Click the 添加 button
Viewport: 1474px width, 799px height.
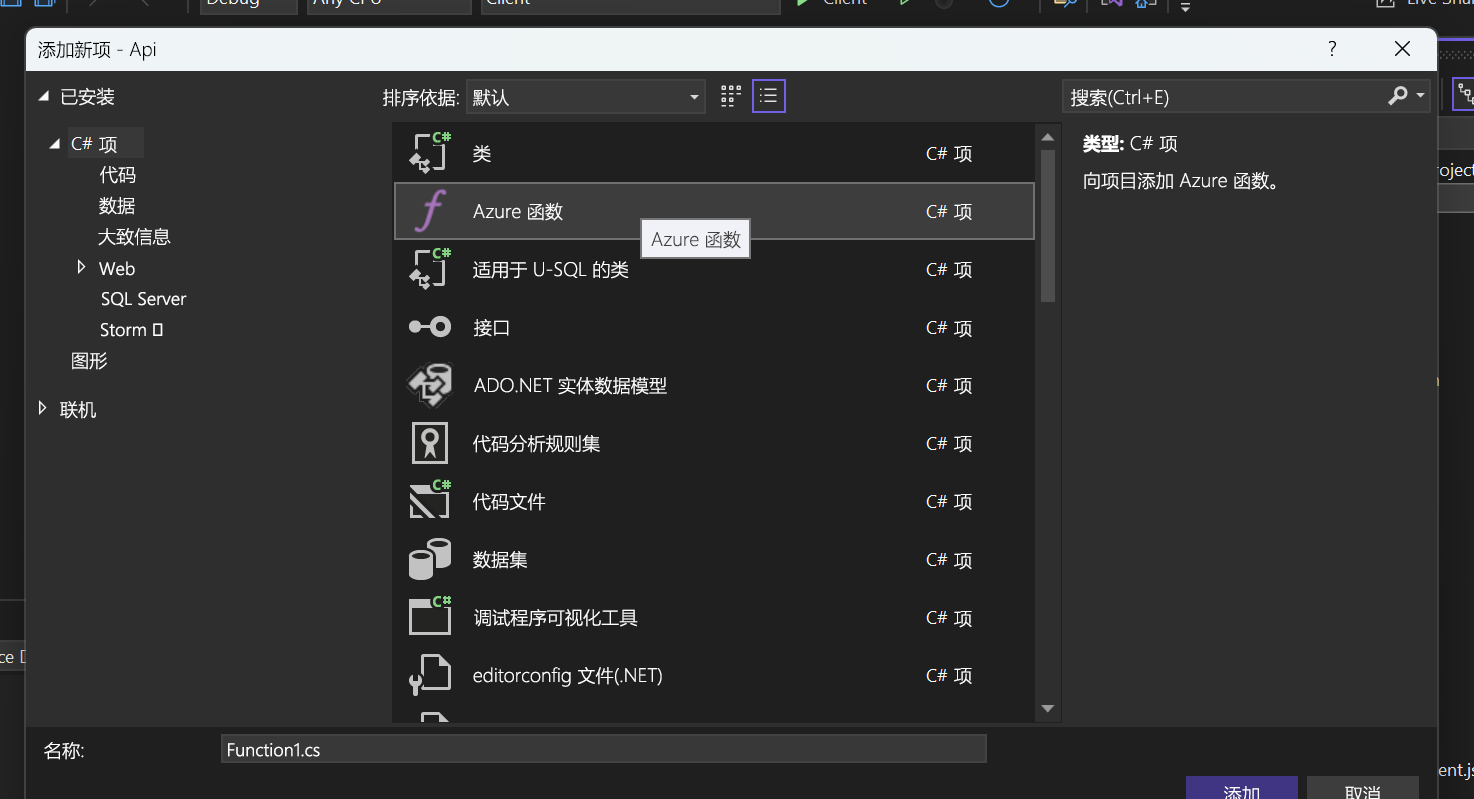[1241, 788]
